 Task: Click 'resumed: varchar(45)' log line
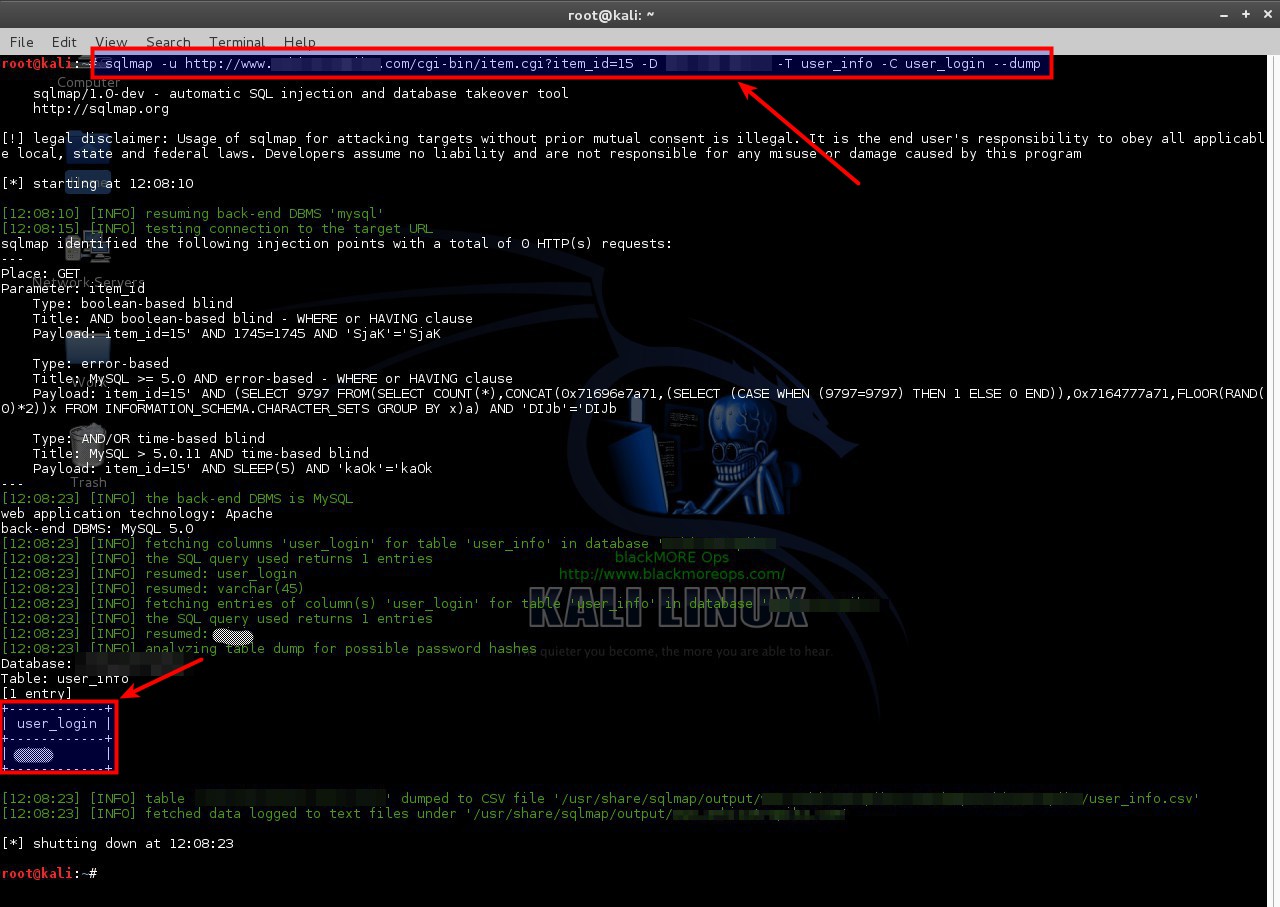[x=153, y=589]
